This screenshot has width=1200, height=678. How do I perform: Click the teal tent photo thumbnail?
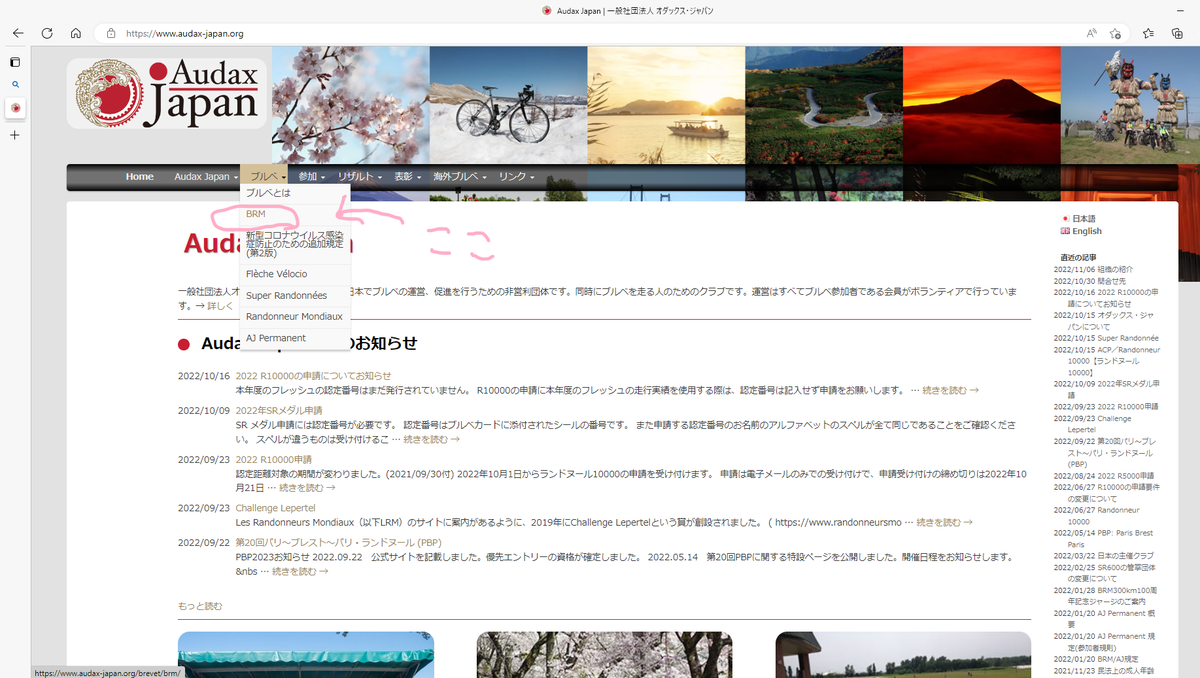point(306,654)
